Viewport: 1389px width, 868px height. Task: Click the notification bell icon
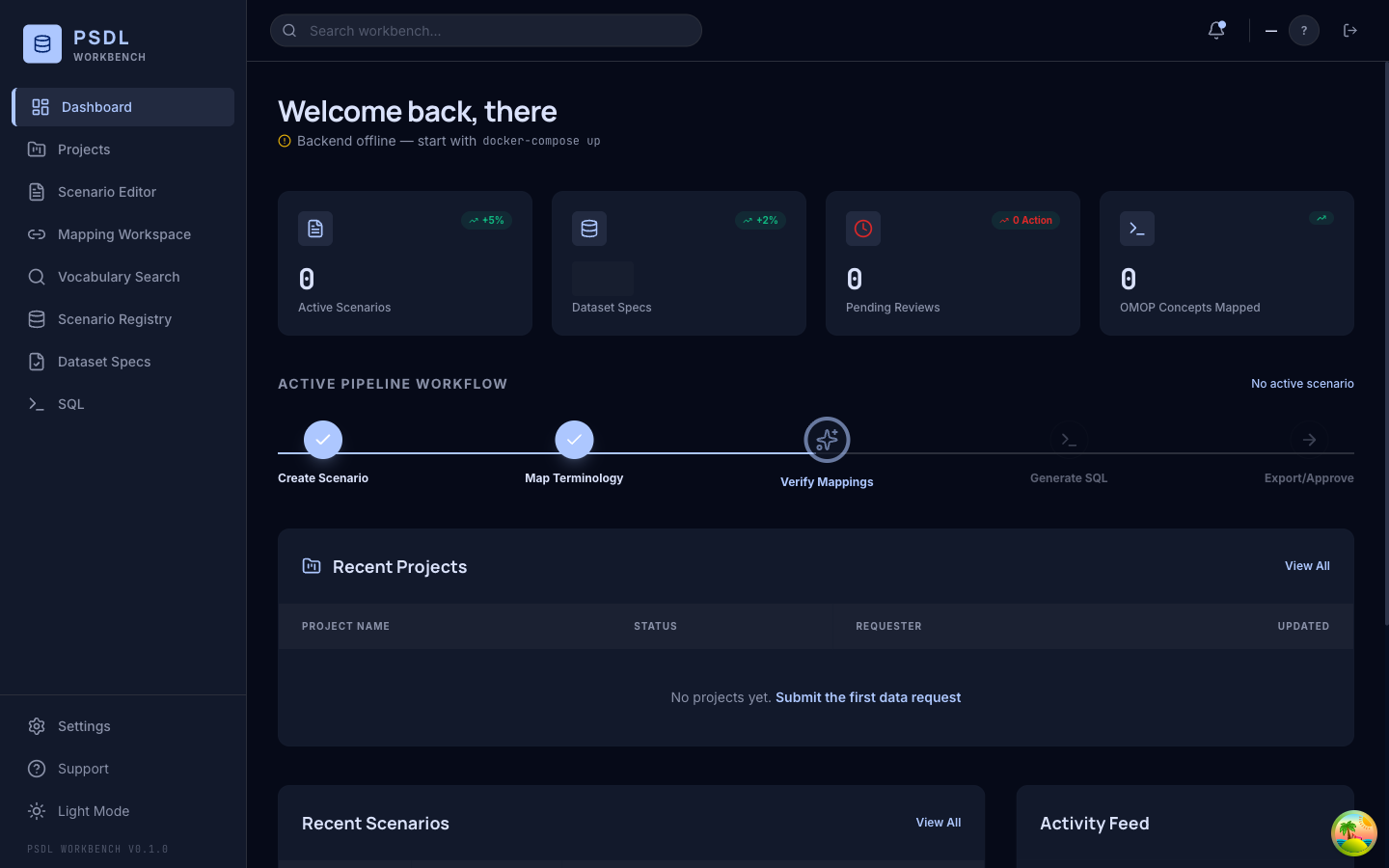1215,30
